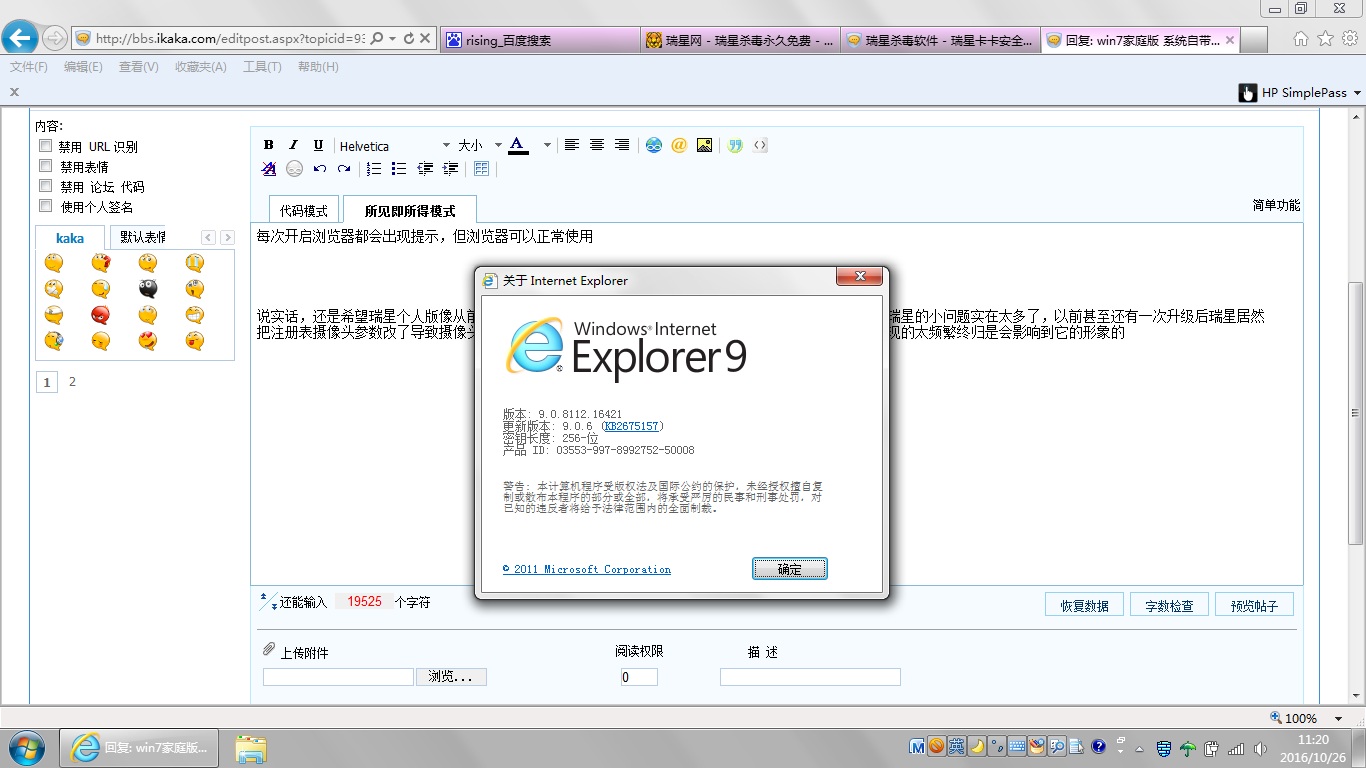Open the zoom level dropdown arrow at 100%
Image resolution: width=1366 pixels, height=768 pixels.
pos(1338,718)
